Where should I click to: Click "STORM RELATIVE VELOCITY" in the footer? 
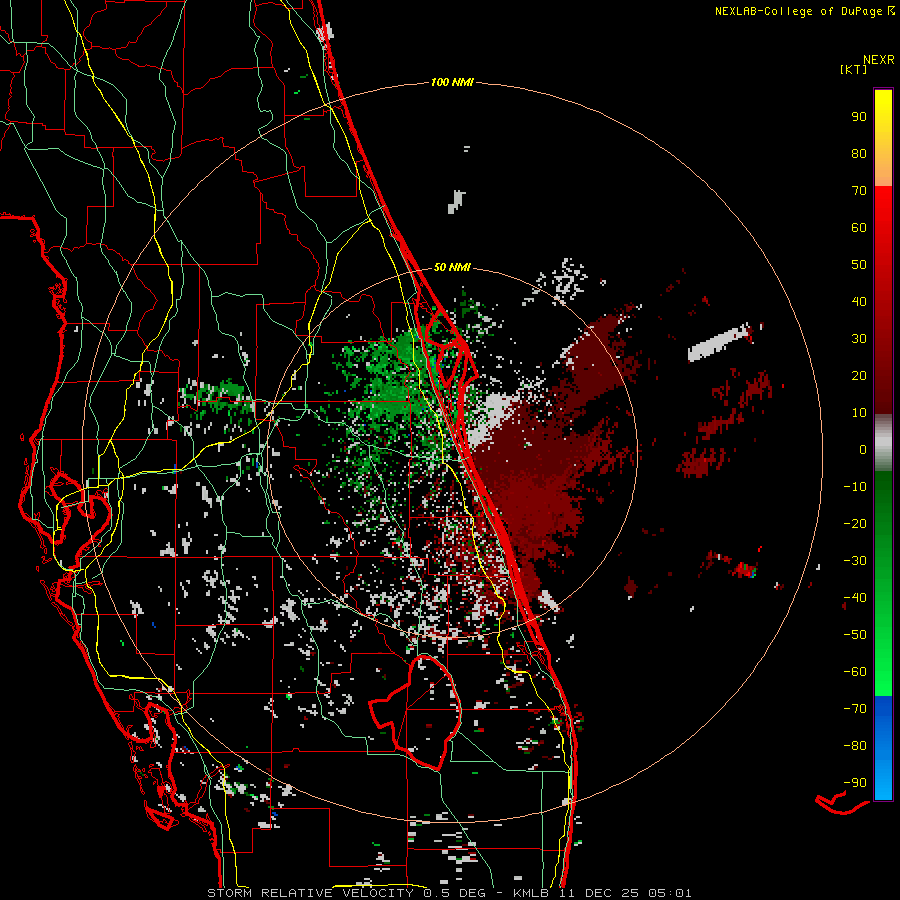click(310, 893)
